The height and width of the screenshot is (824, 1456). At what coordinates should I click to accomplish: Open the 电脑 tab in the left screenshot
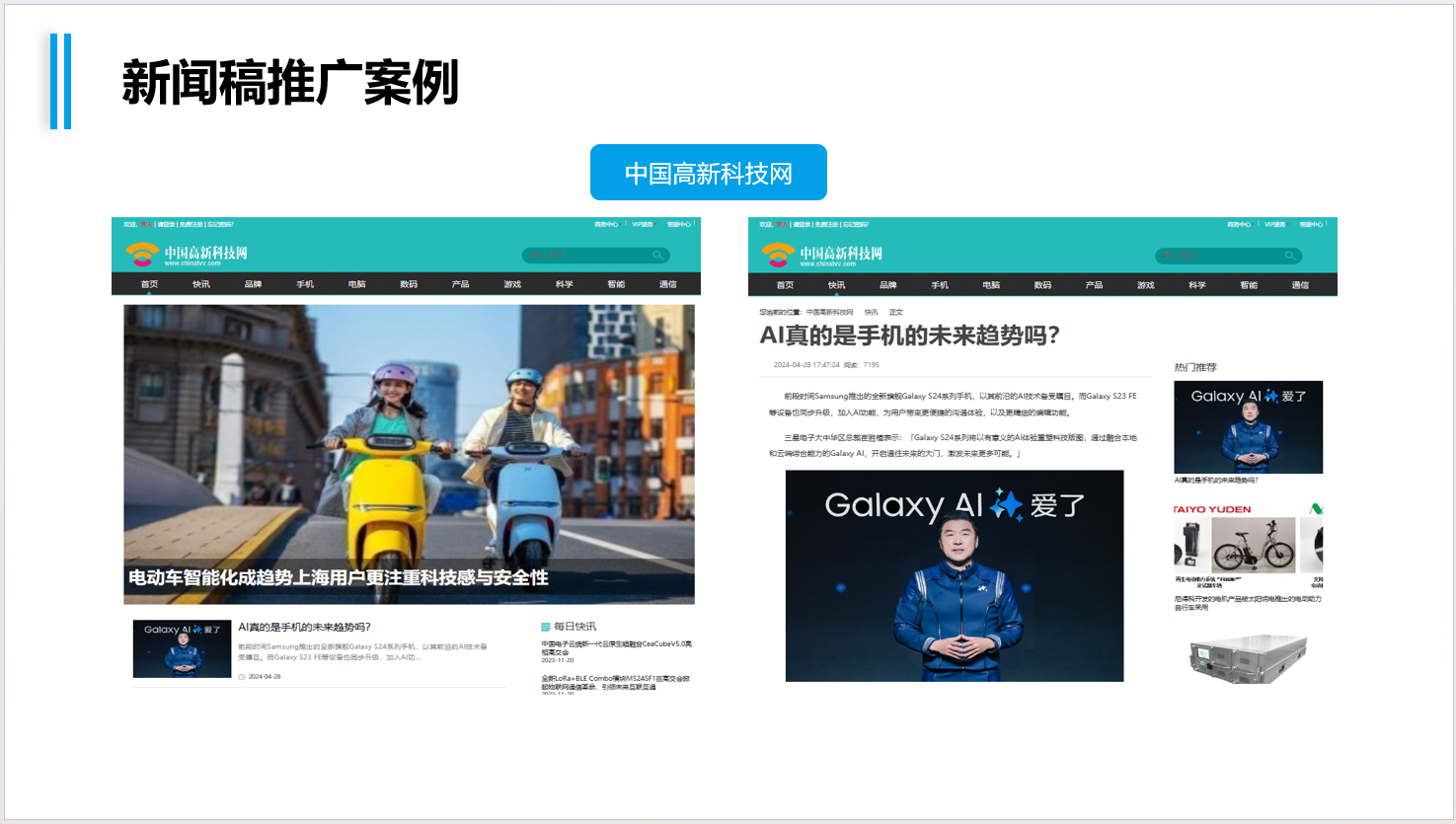pyautogui.click(x=356, y=284)
